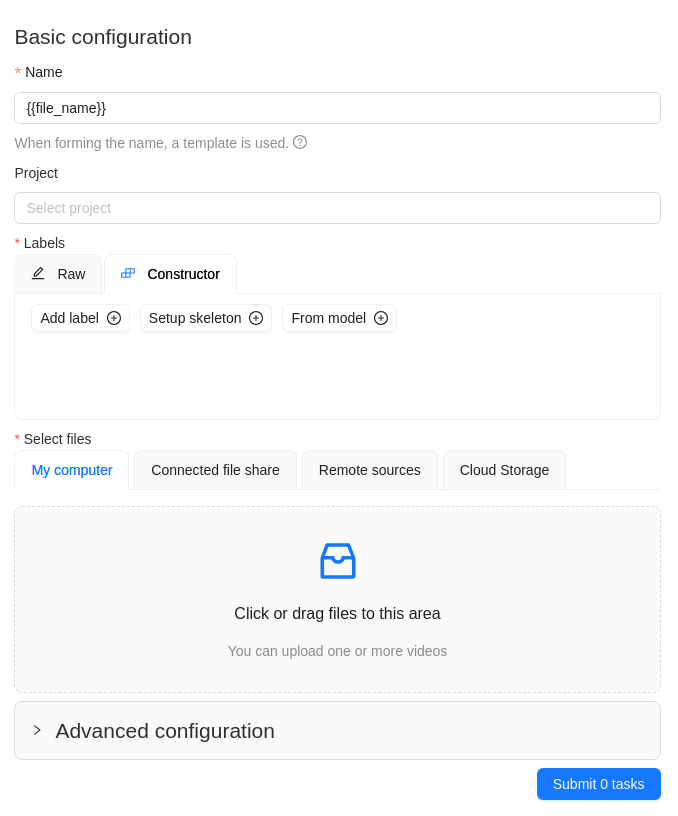Click the Submit 0 tasks button
Image resolution: width=678 pixels, height=816 pixels.
[598, 784]
